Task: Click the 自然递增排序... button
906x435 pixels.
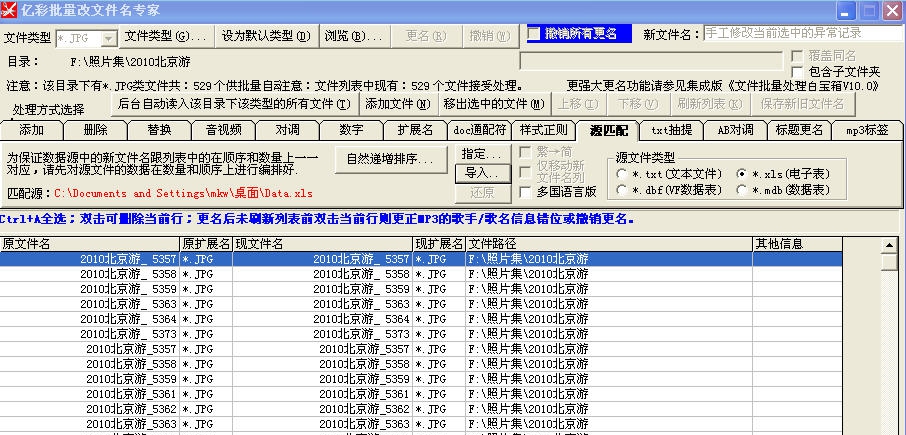Action: tap(390, 159)
